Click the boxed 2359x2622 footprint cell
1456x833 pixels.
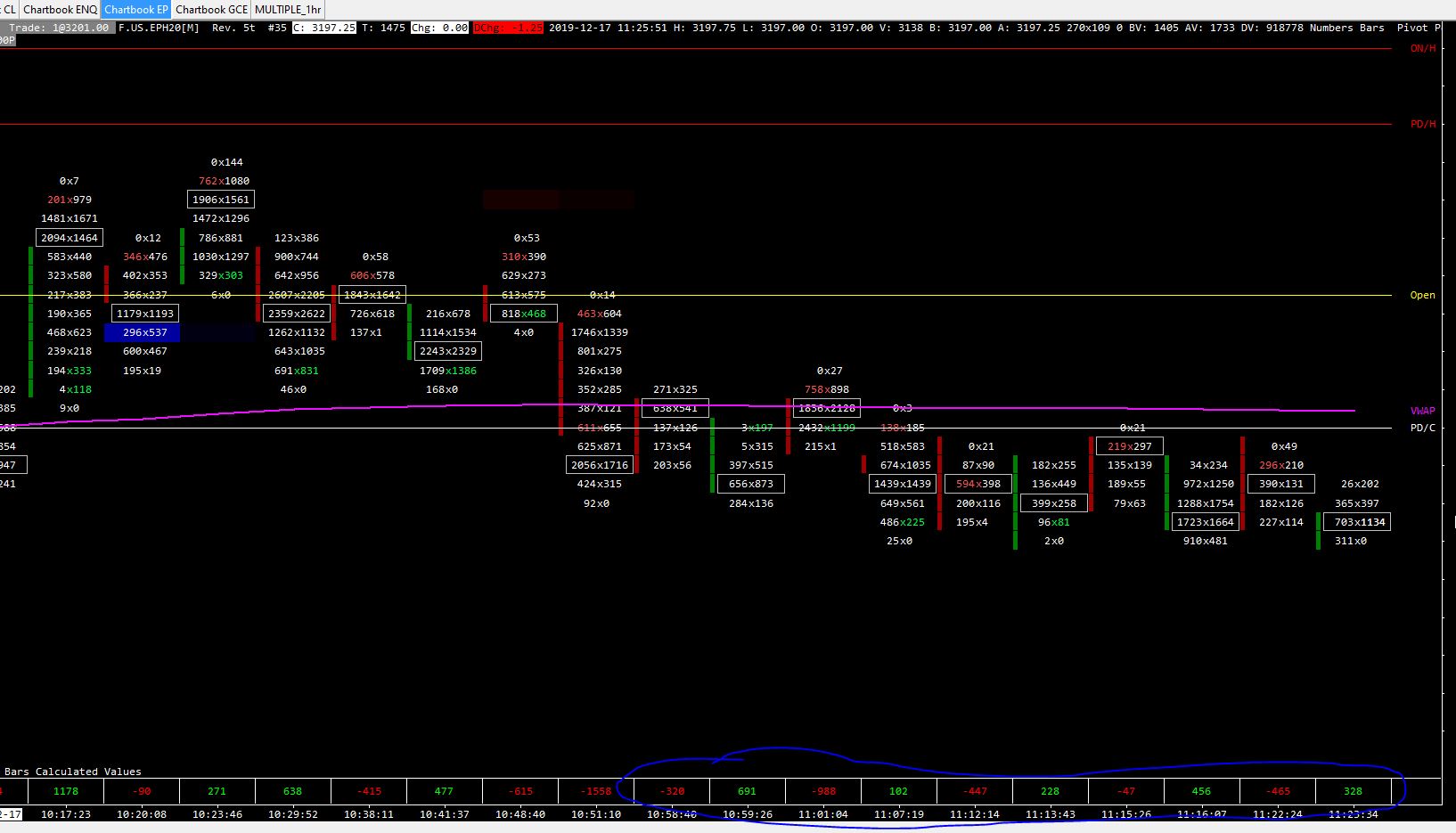point(297,314)
